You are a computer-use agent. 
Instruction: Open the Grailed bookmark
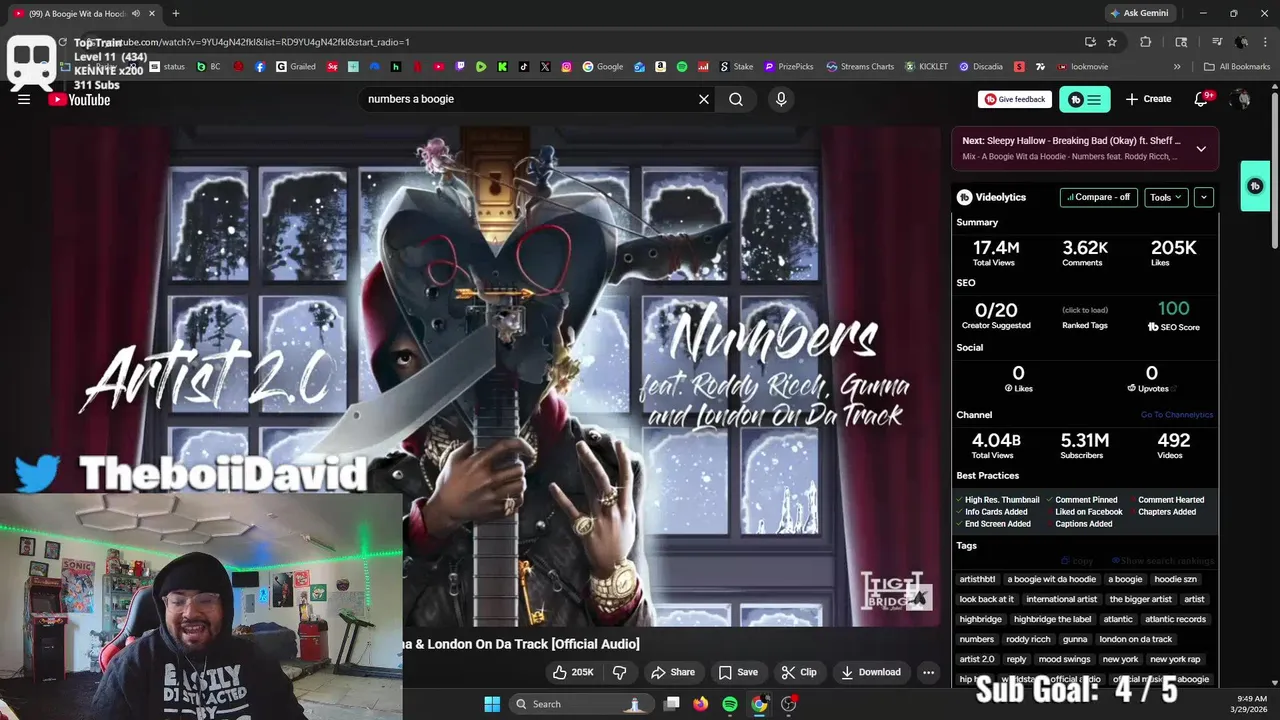tap(295, 67)
